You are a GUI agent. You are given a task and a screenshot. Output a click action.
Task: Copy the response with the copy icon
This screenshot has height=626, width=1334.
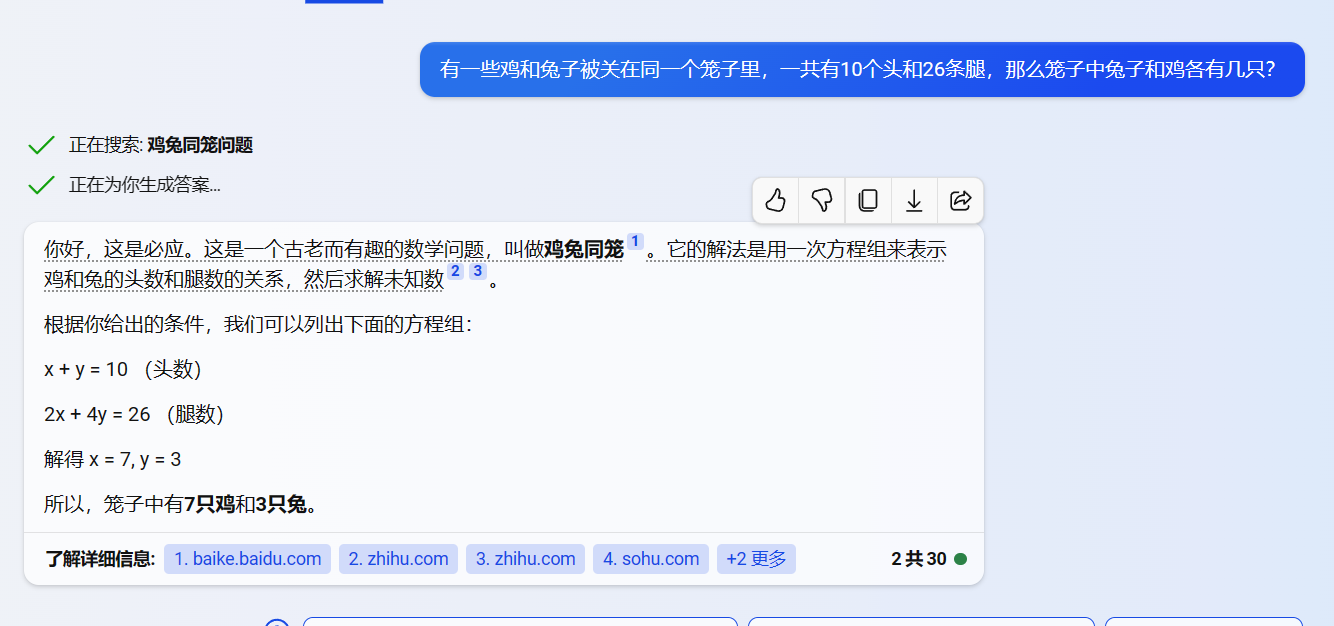868,201
